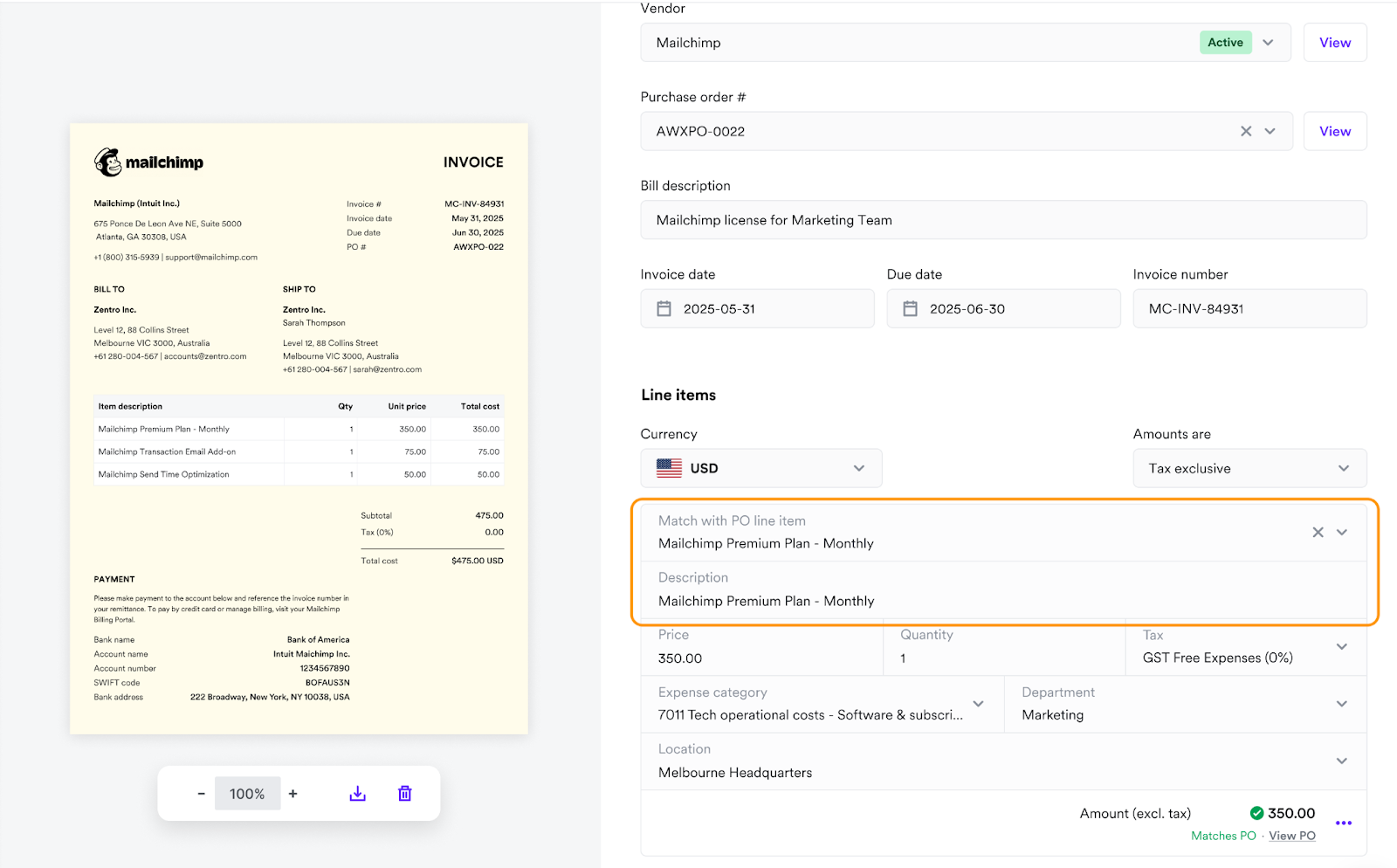Clear the matched PO line item
1397x868 pixels.
tap(1318, 532)
